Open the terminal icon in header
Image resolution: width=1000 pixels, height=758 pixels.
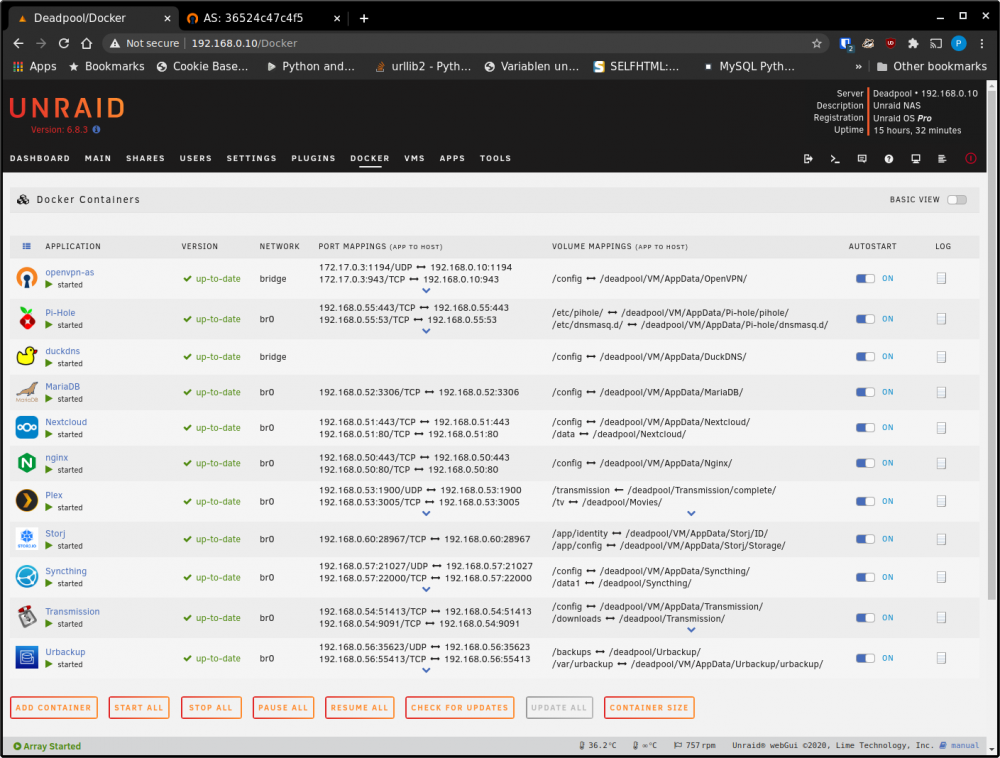point(835,159)
